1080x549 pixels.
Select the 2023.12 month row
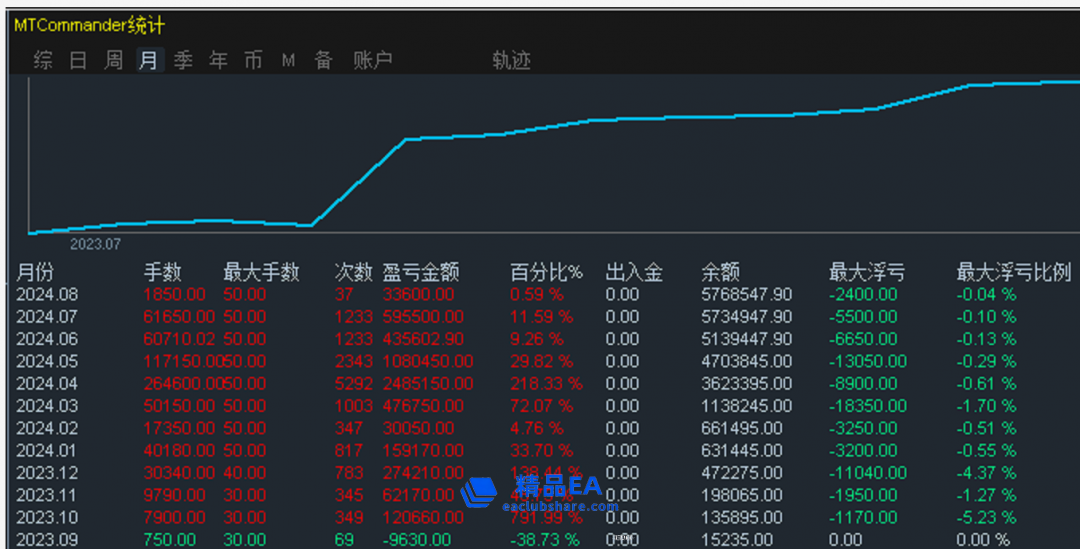[x=544, y=473]
